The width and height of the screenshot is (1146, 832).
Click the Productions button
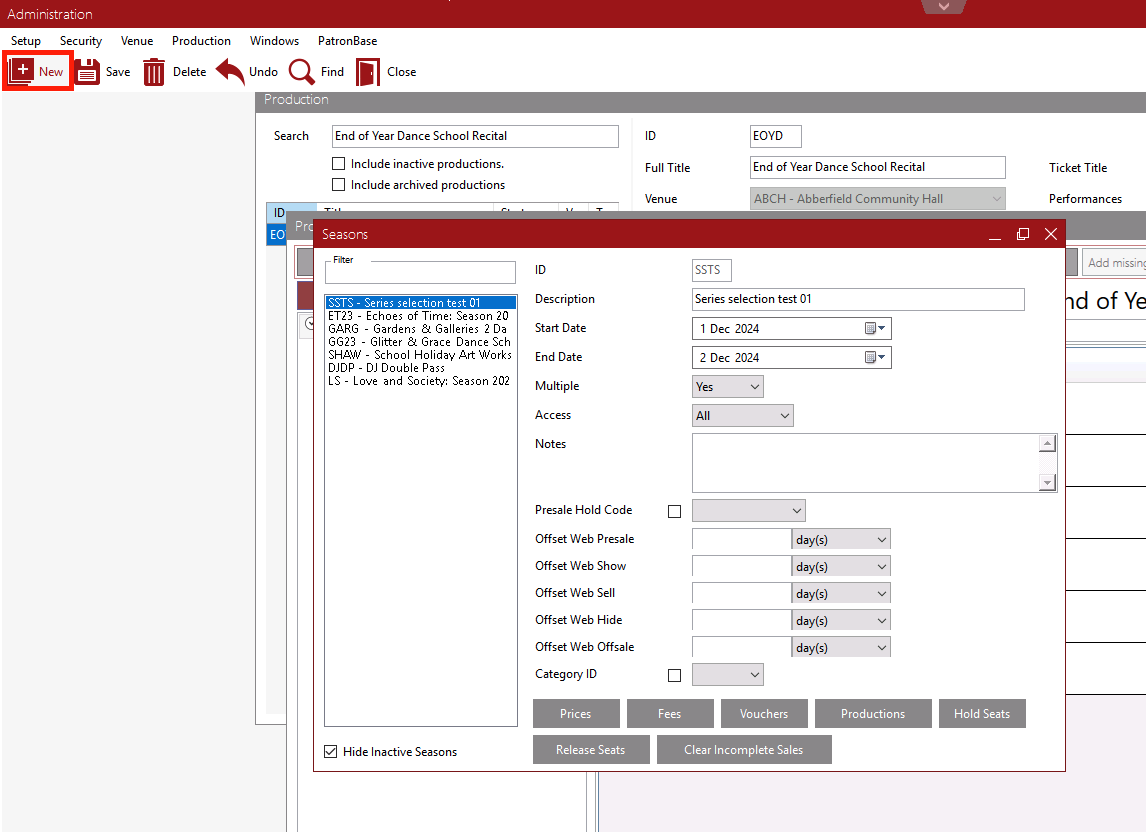pos(873,714)
